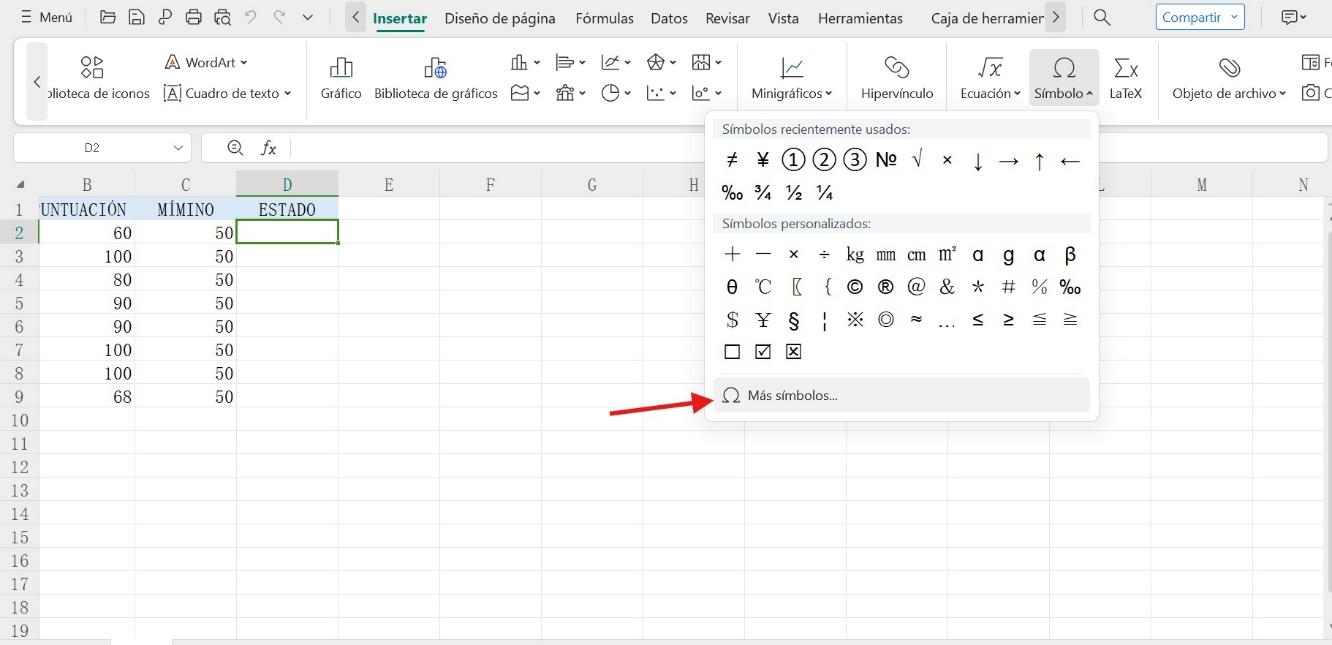Insert the empty box □ symbol
The height and width of the screenshot is (645, 1332).
732,352
